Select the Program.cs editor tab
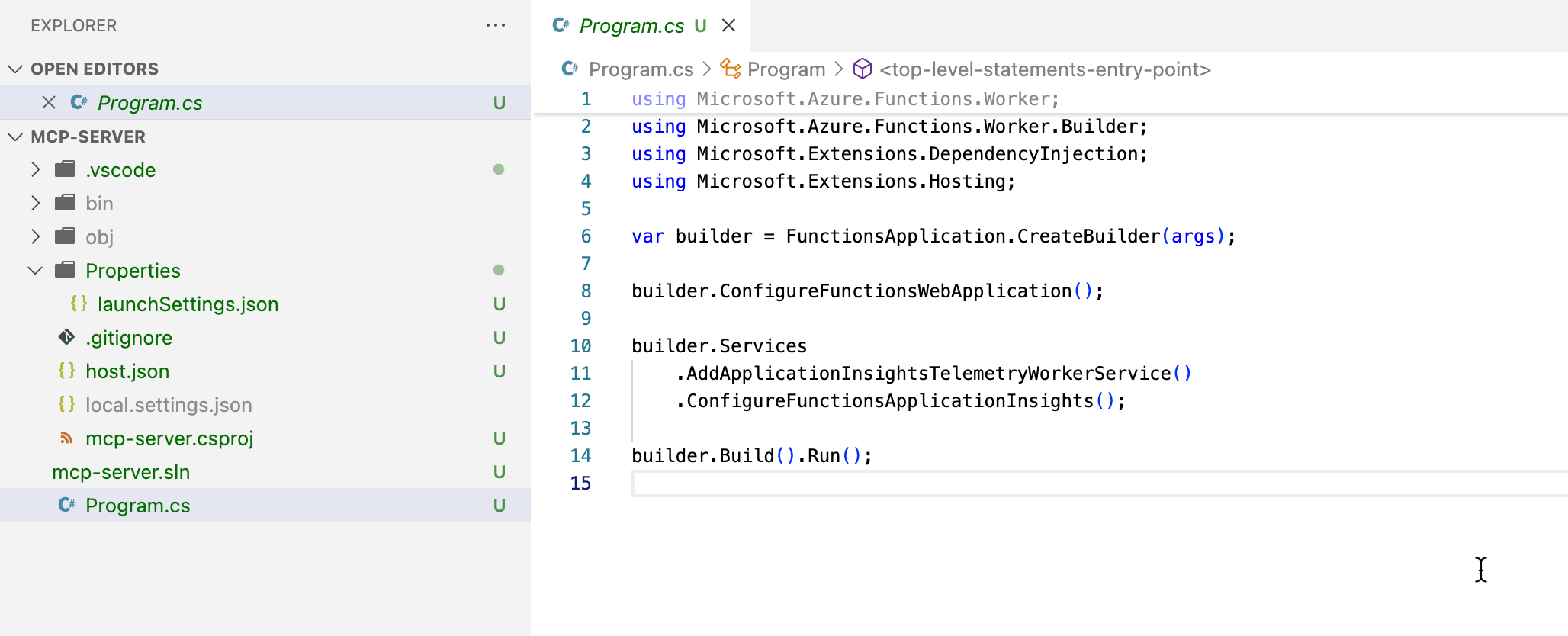 [631, 25]
